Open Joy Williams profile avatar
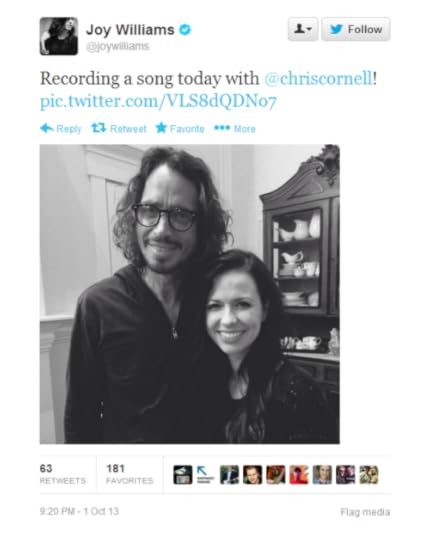This screenshot has height=540, width=430. [x=59, y=36]
